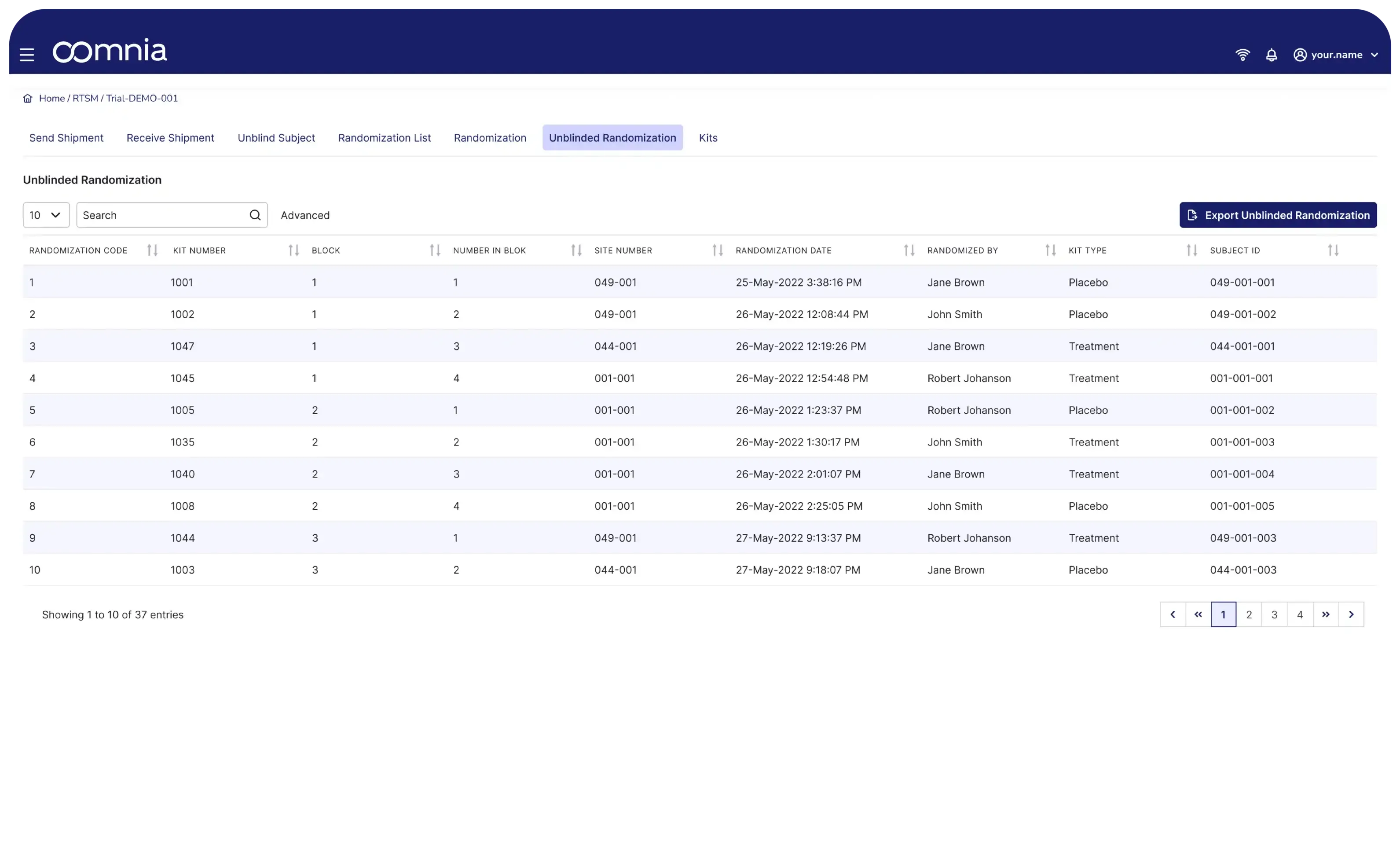Screen dimensions: 1400x842
Task: Open the notifications bell
Action: pyautogui.click(x=1271, y=55)
